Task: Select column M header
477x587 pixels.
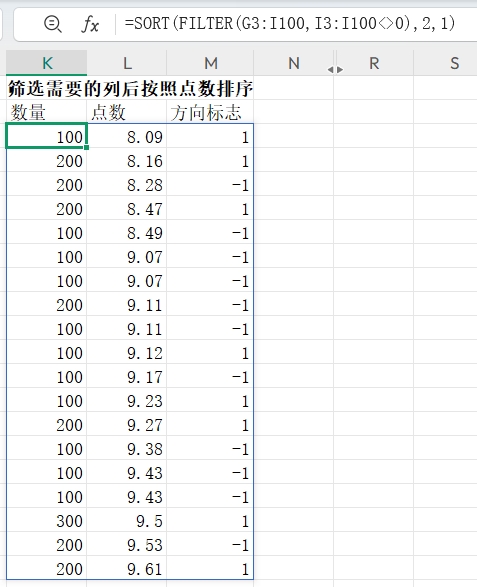Action: [x=210, y=63]
